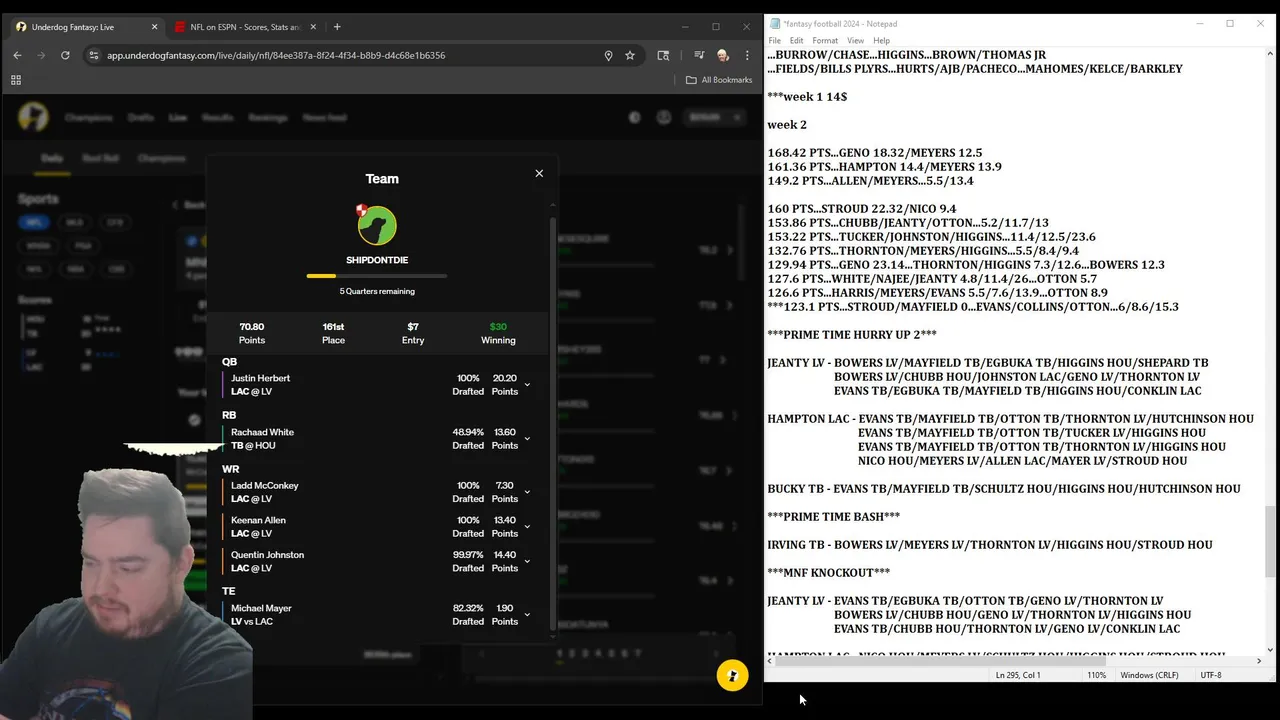1280x720 pixels.
Task: Open site information icon in address bar
Action: coord(93,55)
